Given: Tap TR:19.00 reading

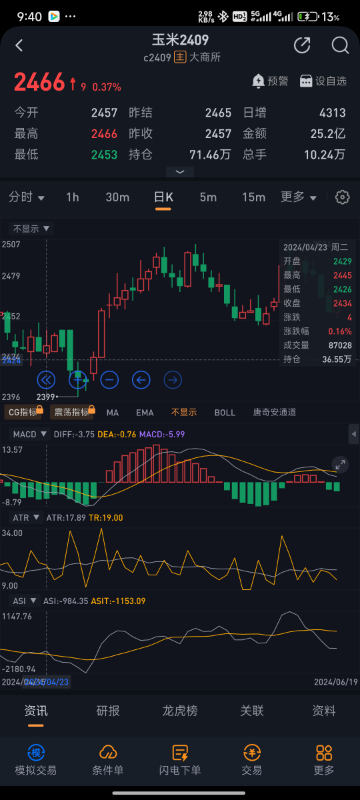Looking at the screenshot, I should 106,517.
